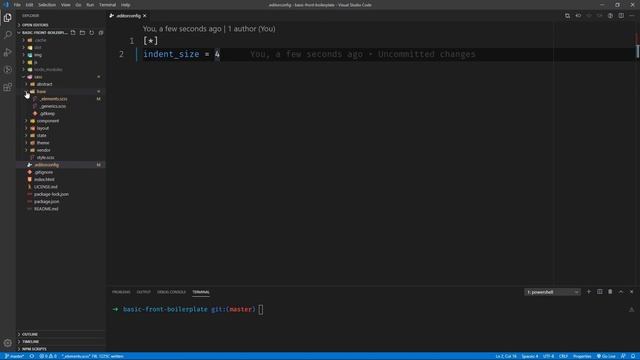The height and width of the screenshot is (360, 640).
Task: Split the terminal panel
Action: click(x=600, y=292)
